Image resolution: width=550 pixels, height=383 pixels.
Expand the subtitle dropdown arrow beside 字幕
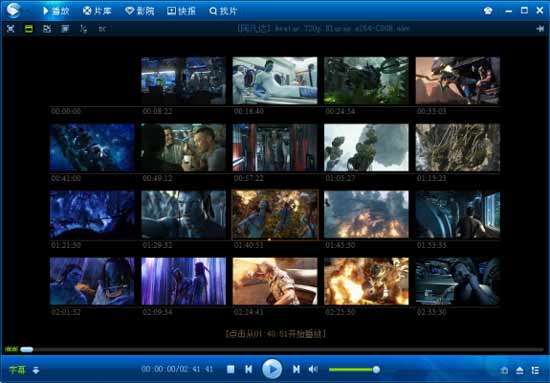tap(36, 370)
